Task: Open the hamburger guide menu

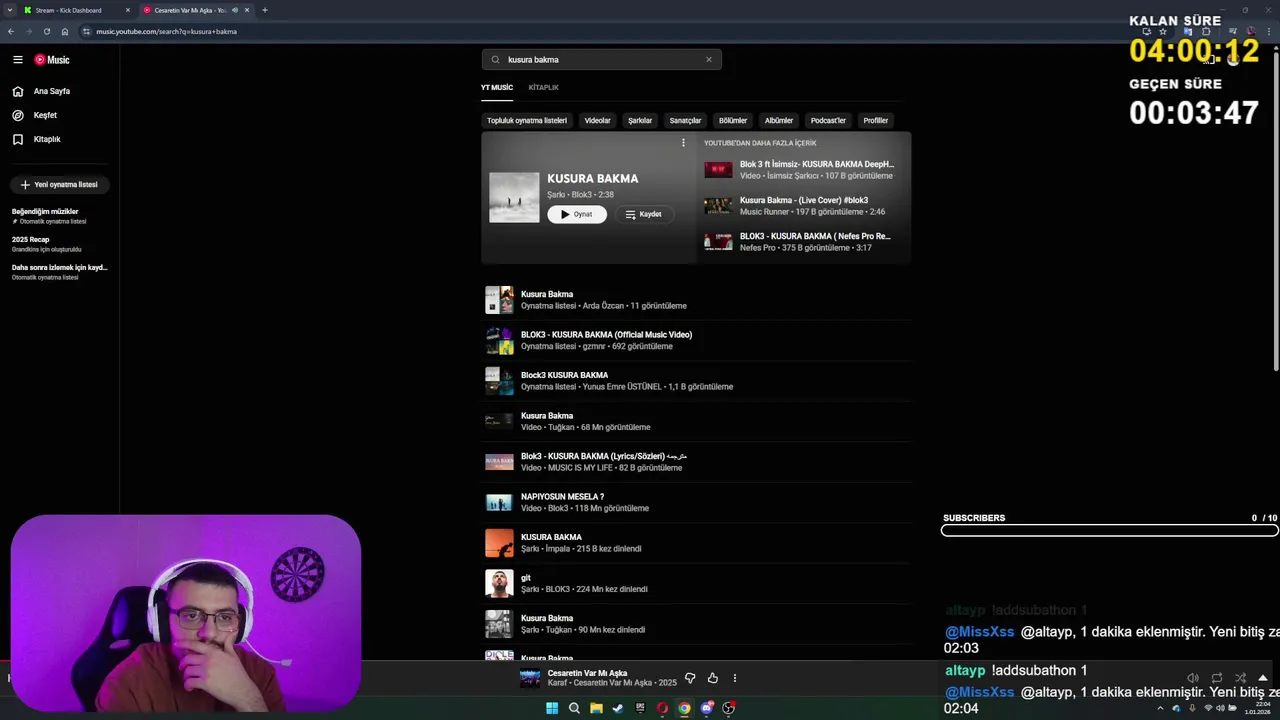Action: click(x=17, y=60)
